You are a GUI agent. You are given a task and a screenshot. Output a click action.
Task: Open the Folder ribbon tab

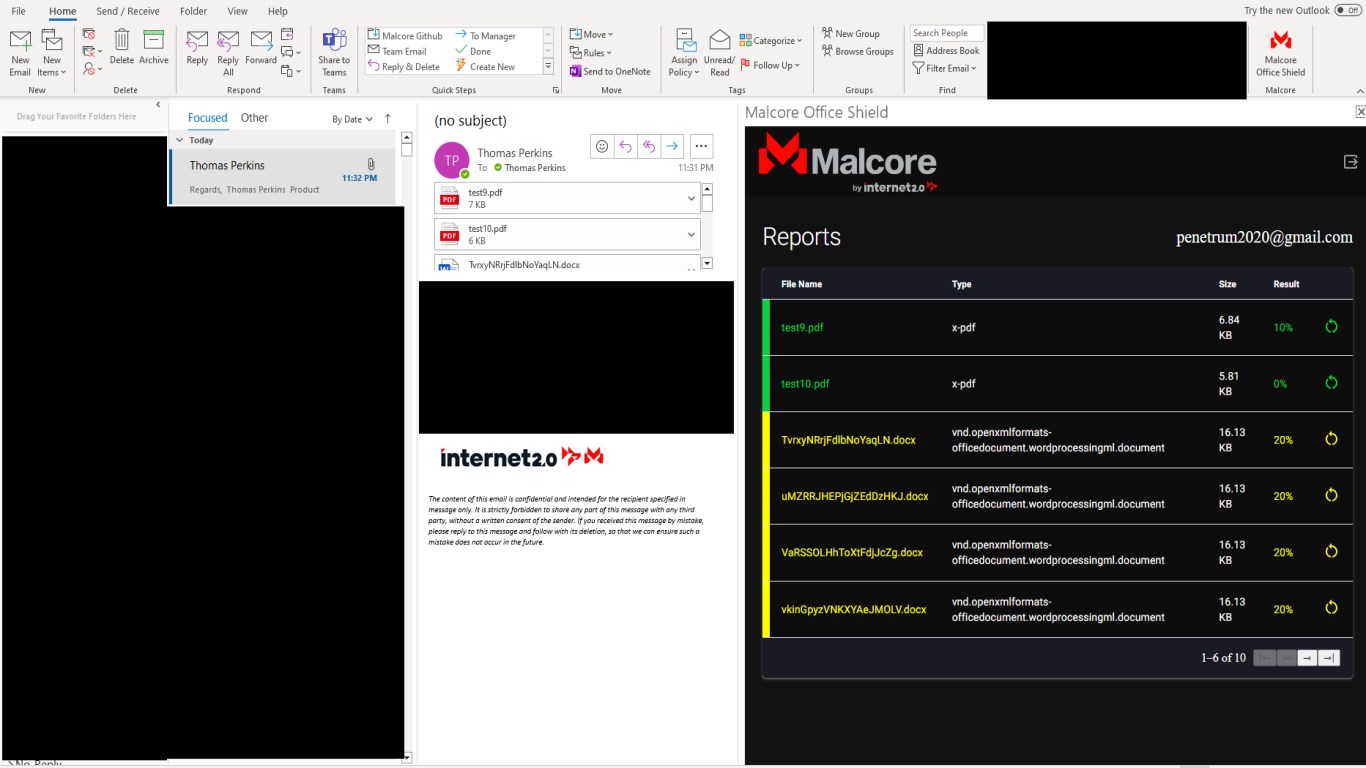(x=194, y=11)
